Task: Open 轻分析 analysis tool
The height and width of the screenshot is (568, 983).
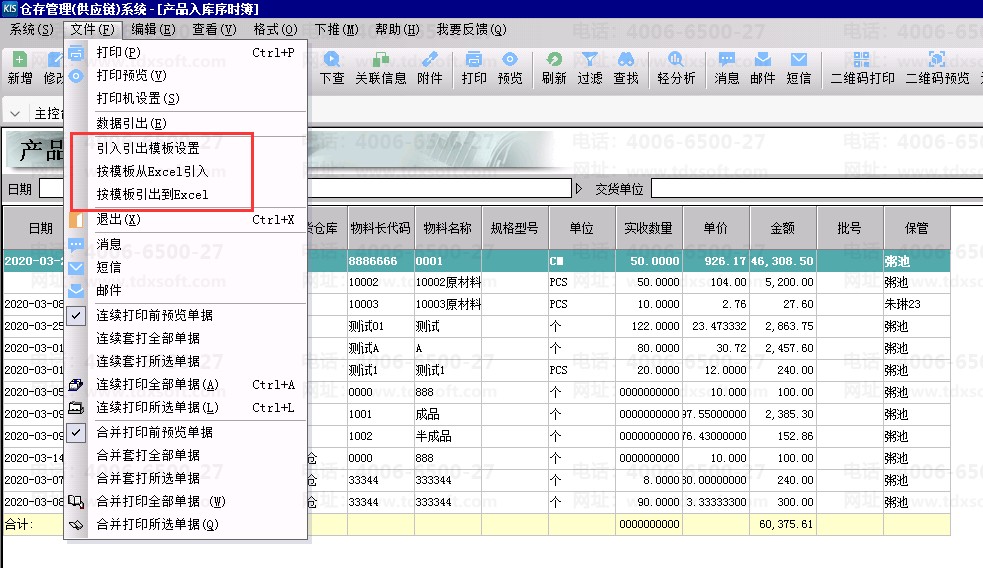Action: pyautogui.click(x=676, y=67)
